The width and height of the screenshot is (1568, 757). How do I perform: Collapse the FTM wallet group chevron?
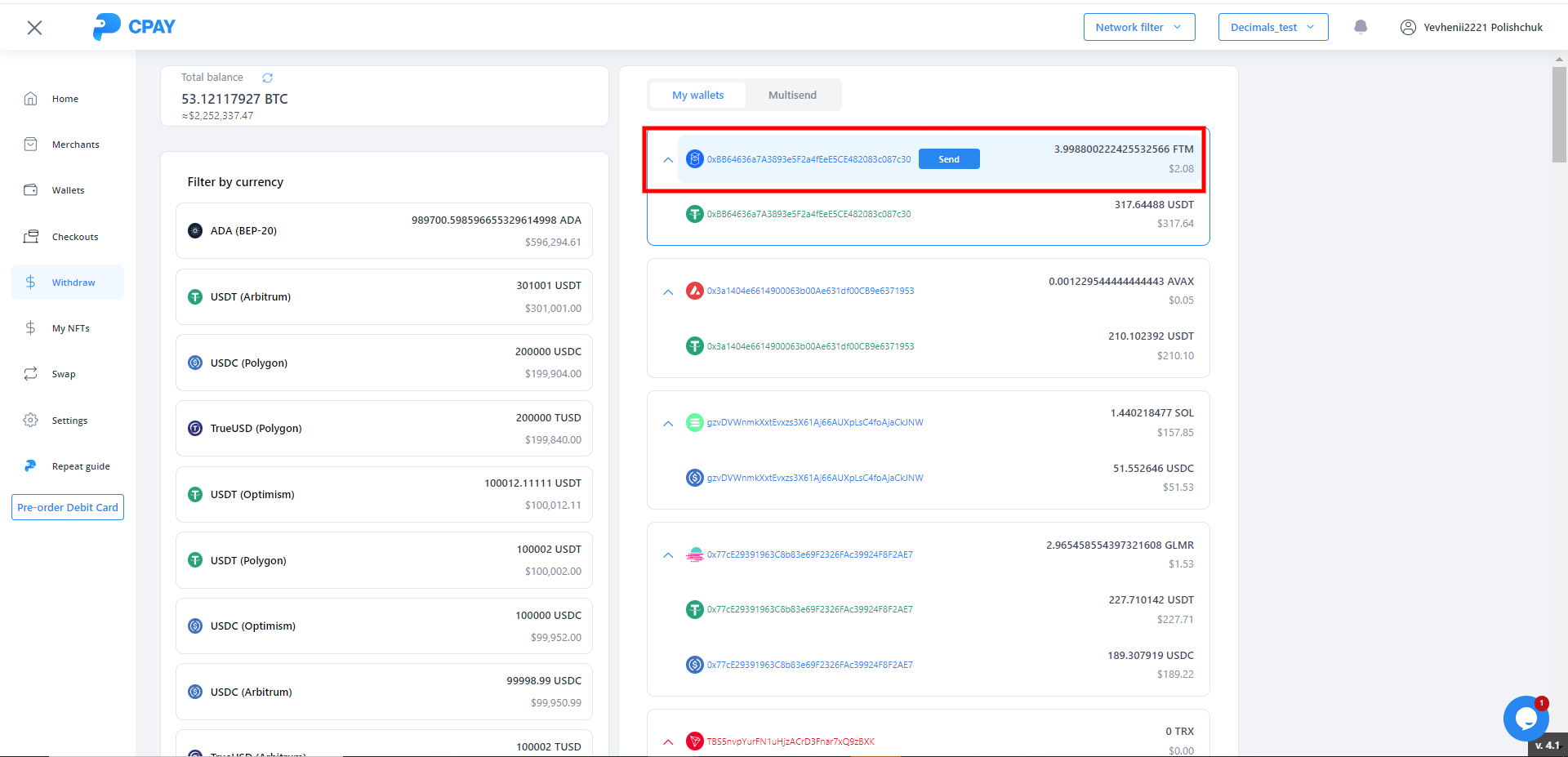pyautogui.click(x=668, y=160)
